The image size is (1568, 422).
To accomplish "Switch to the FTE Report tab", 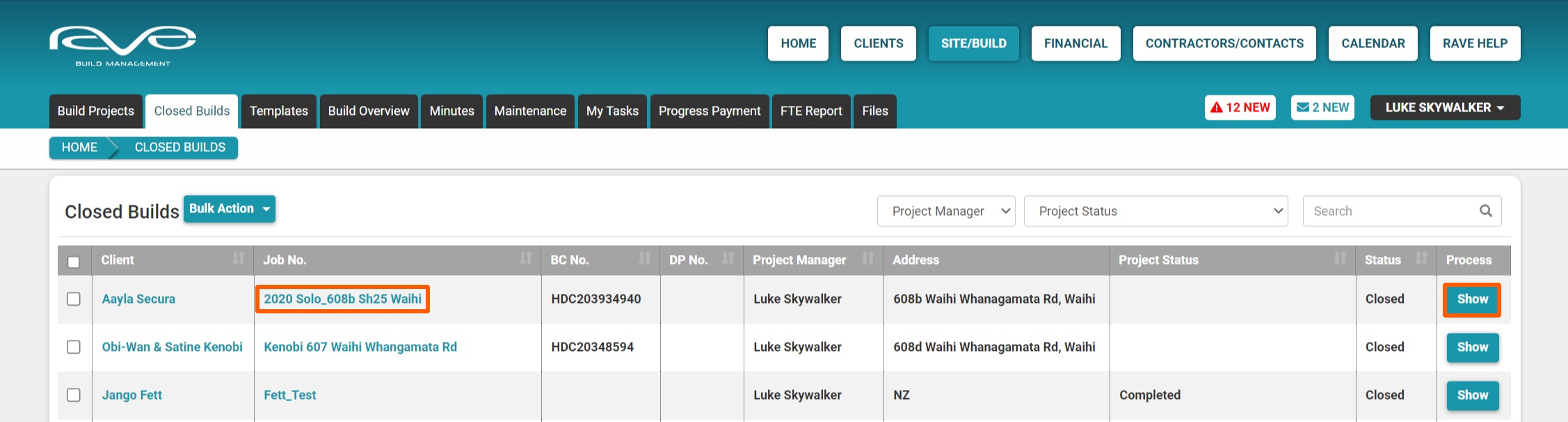I will point(811,111).
